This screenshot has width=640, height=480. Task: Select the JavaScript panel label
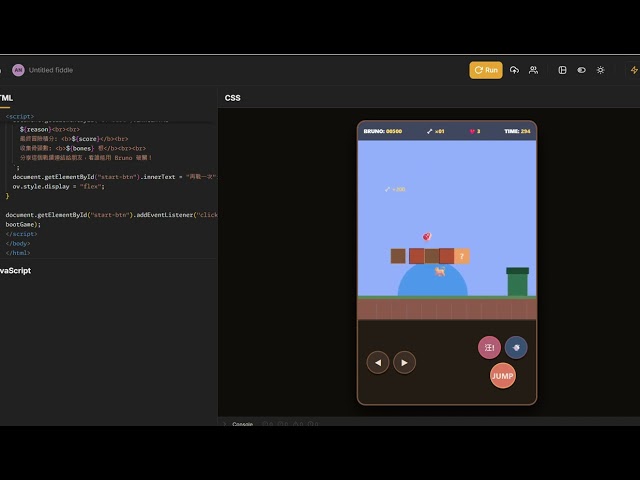tap(15, 271)
